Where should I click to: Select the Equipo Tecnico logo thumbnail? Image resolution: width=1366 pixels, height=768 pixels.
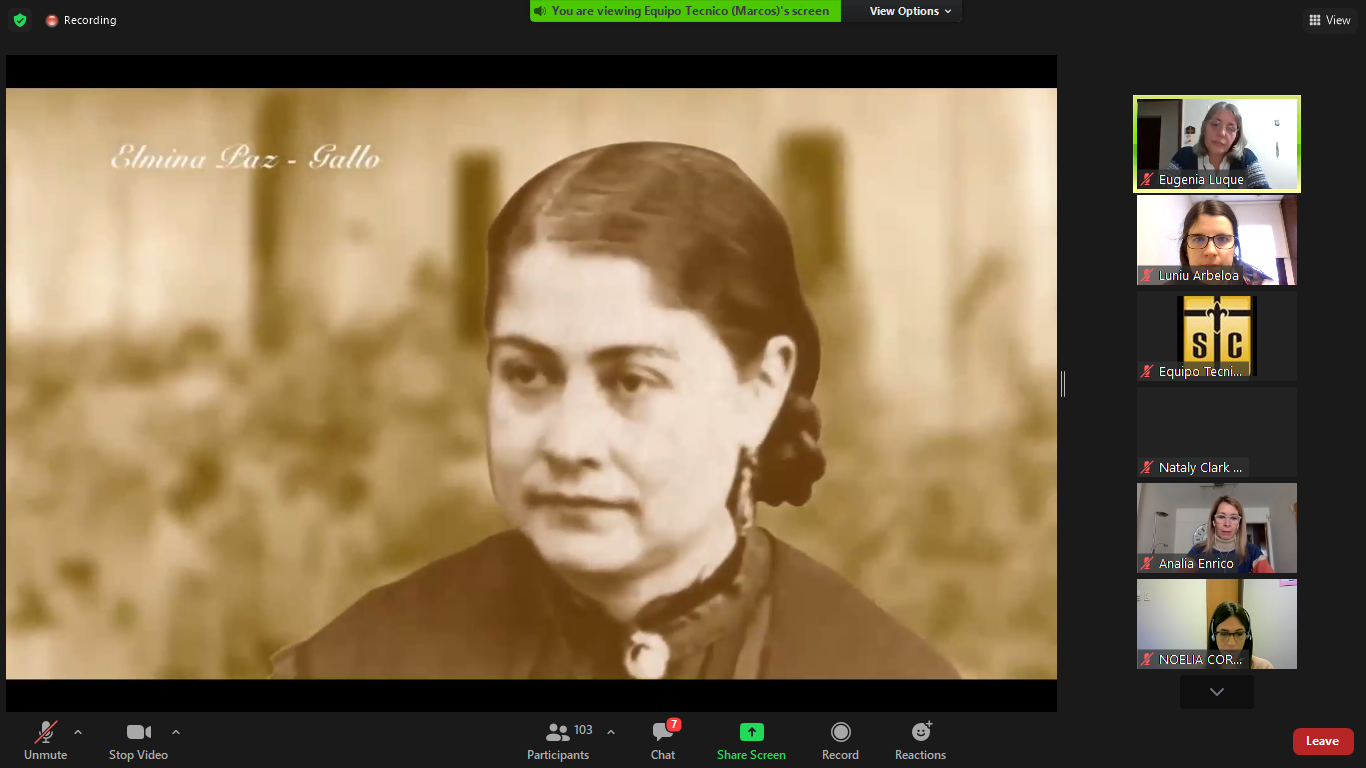[1217, 336]
